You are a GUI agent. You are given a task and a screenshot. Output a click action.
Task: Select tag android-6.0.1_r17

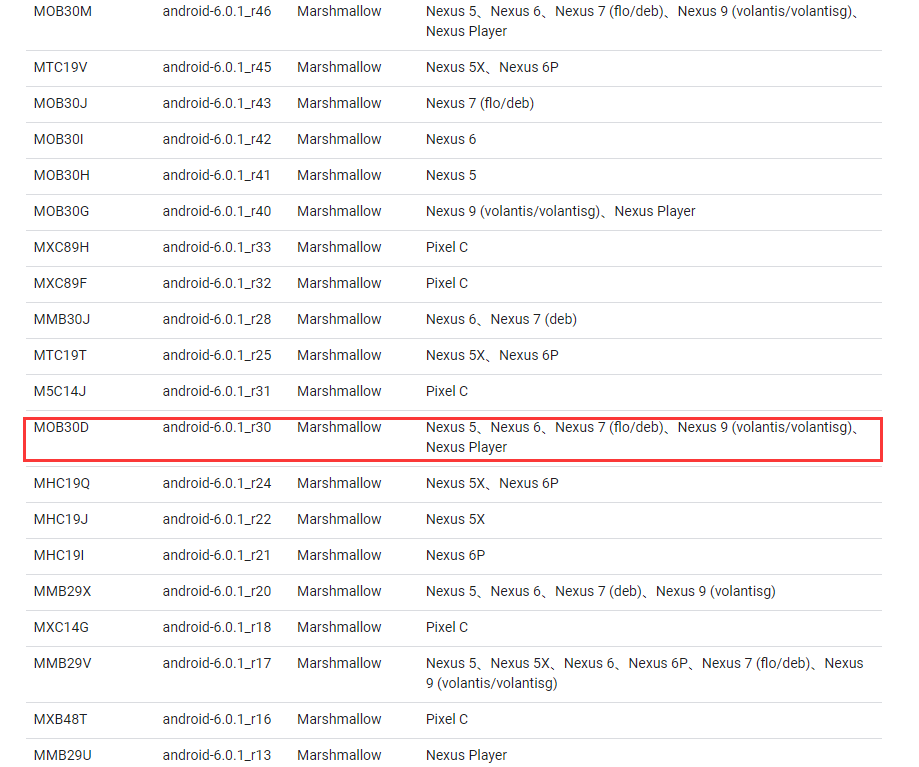[217, 664]
